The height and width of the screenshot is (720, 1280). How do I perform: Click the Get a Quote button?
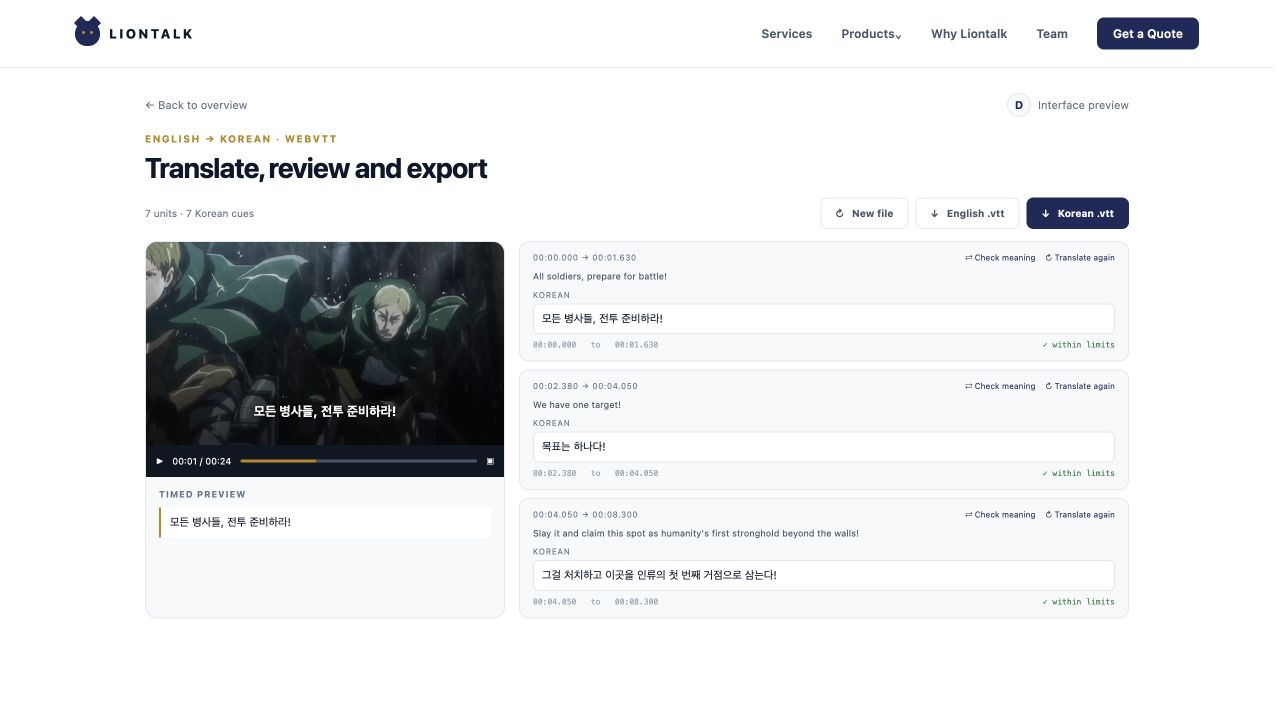[1148, 33]
